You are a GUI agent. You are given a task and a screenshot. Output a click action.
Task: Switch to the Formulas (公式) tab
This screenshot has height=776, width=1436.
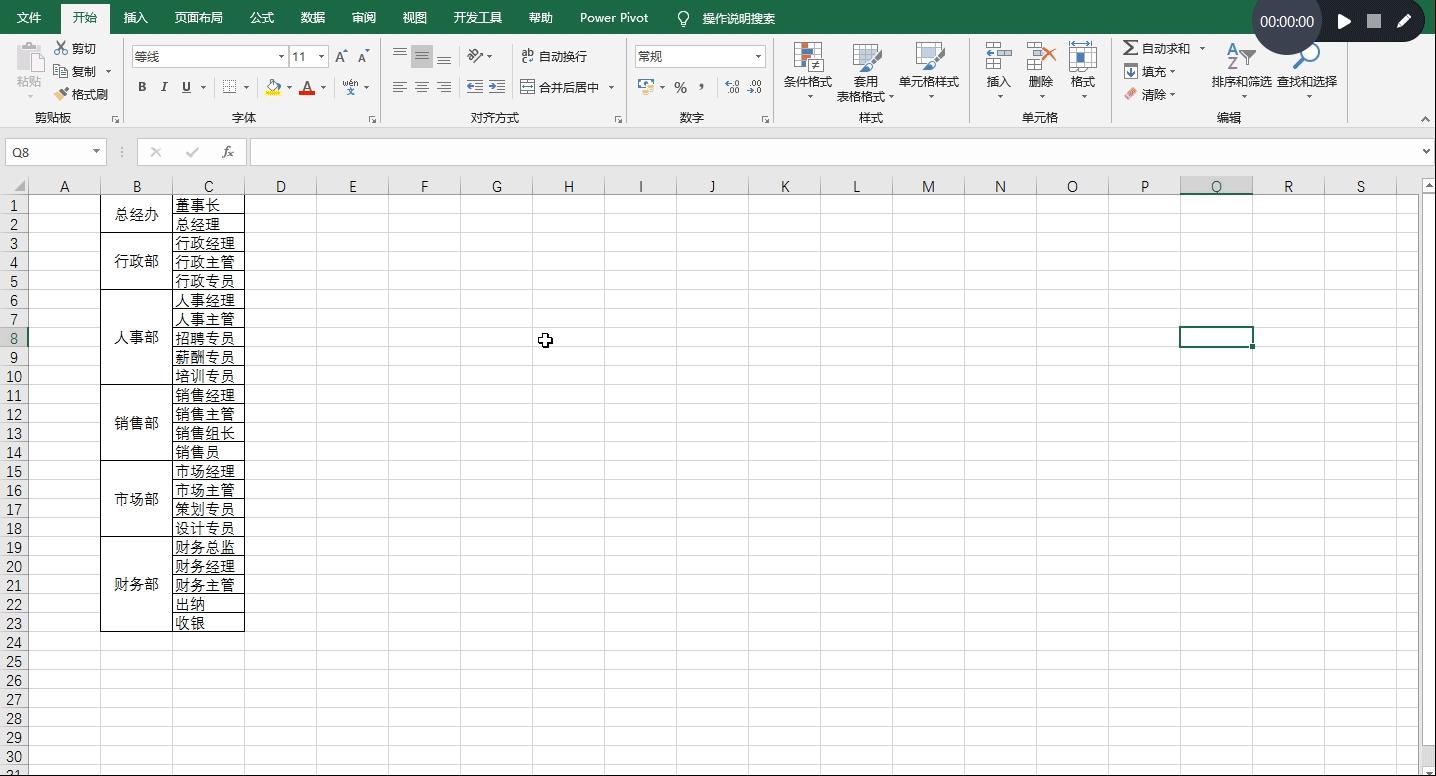[262, 18]
